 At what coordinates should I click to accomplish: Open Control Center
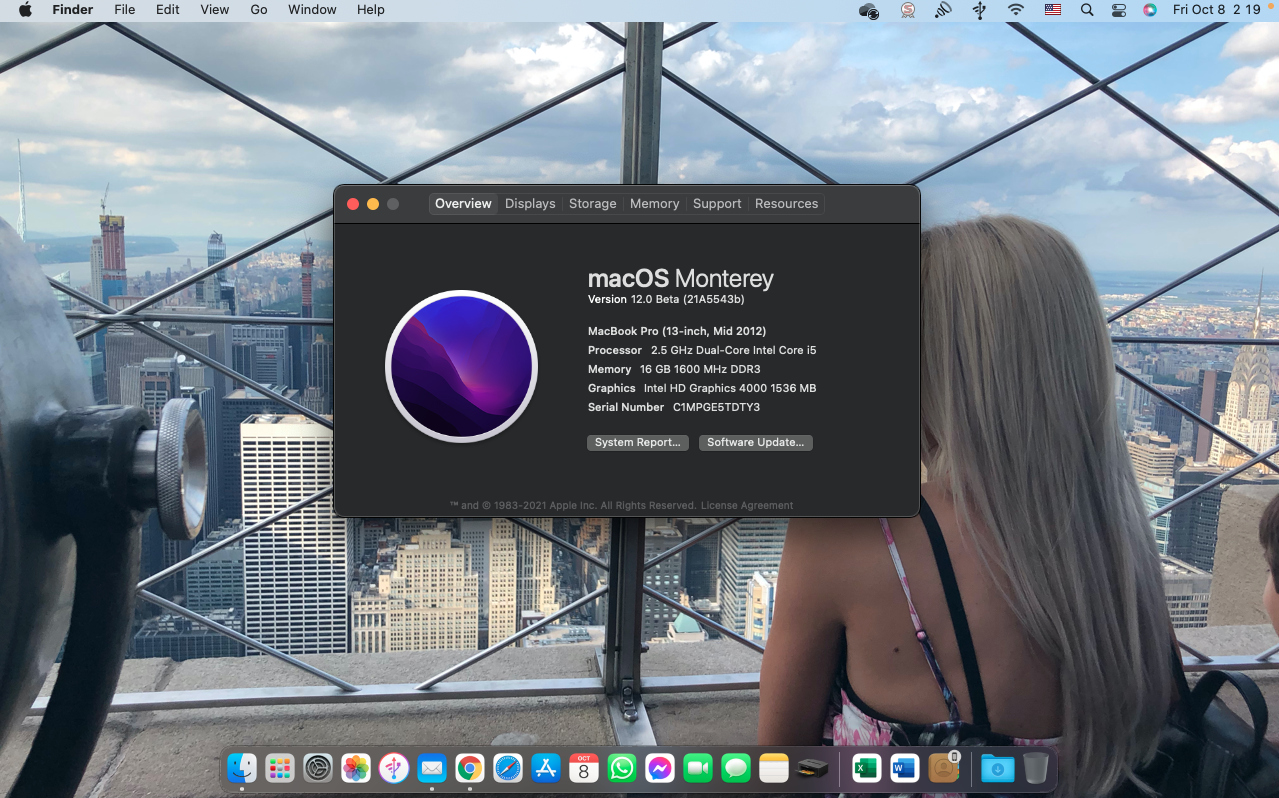point(1119,10)
